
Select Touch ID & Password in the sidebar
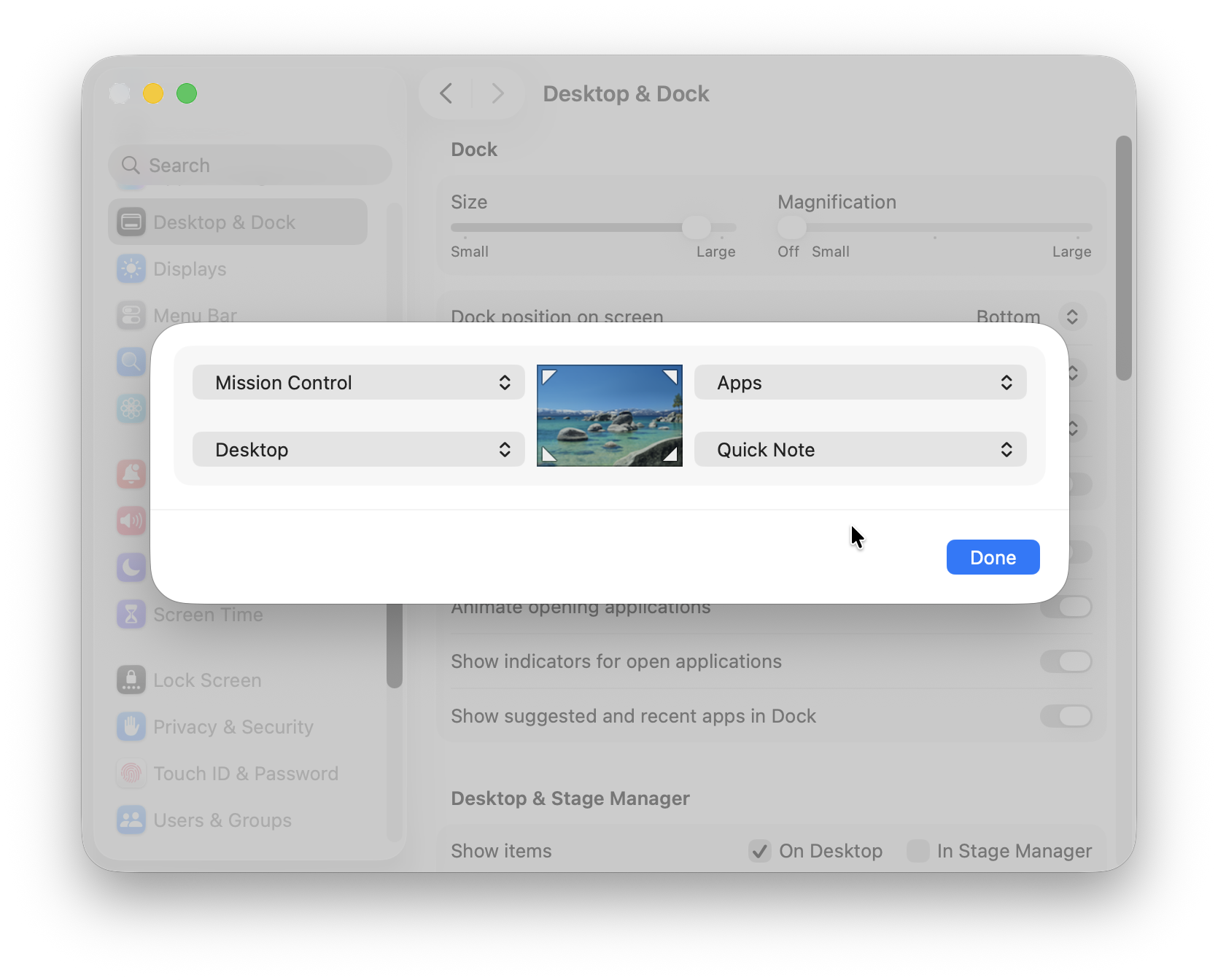(238, 774)
